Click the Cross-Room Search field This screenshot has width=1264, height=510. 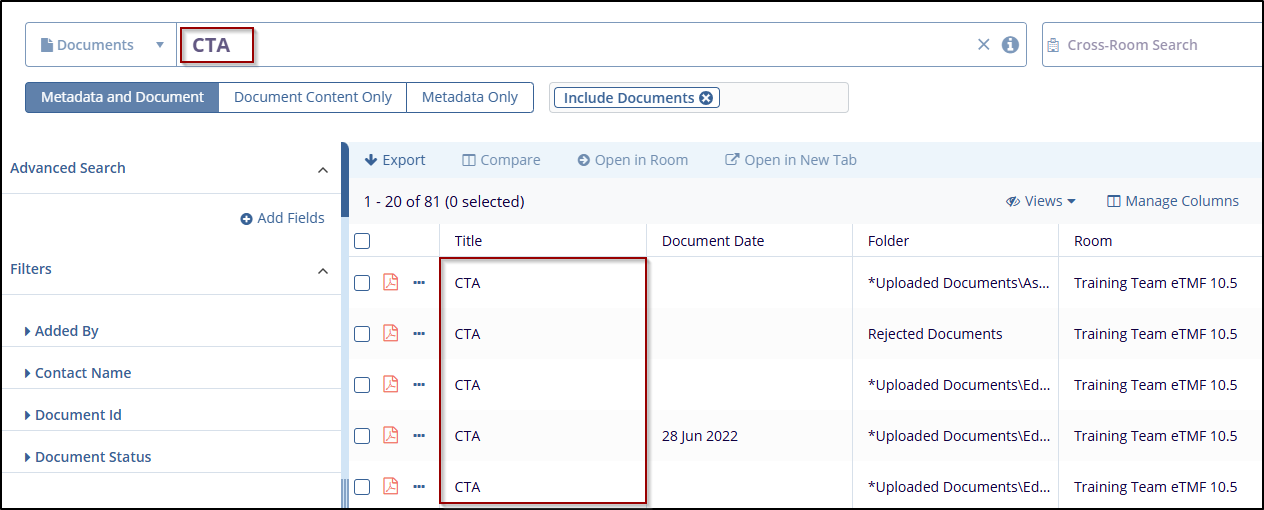point(1150,45)
